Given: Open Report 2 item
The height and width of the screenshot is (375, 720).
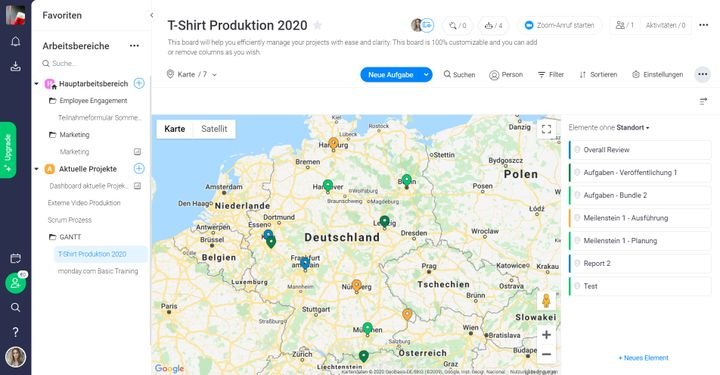Looking at the screenshot, I should 640,263.
